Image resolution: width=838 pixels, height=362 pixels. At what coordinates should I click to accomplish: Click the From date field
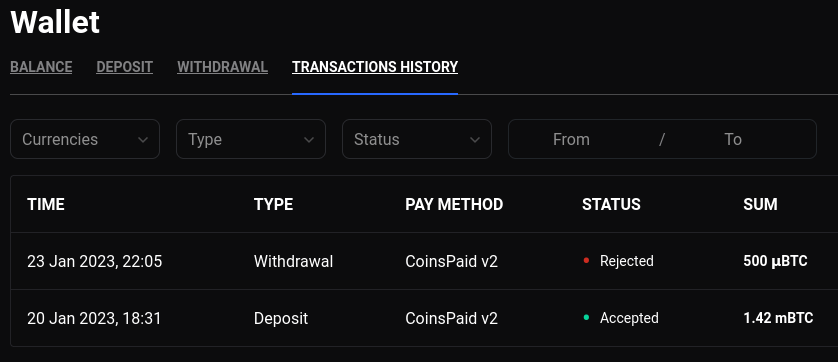point(571,140)
